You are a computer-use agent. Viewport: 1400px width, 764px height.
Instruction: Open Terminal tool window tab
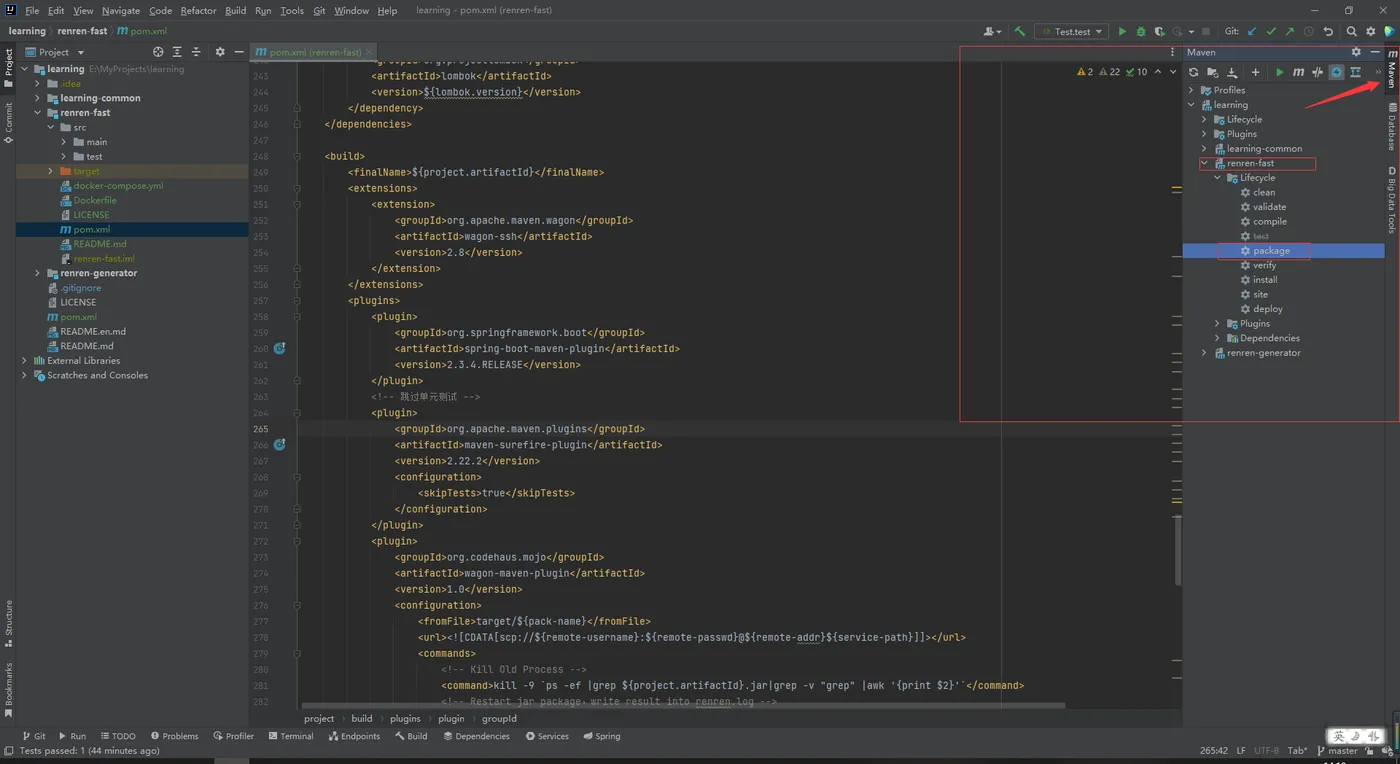point(290,736)
